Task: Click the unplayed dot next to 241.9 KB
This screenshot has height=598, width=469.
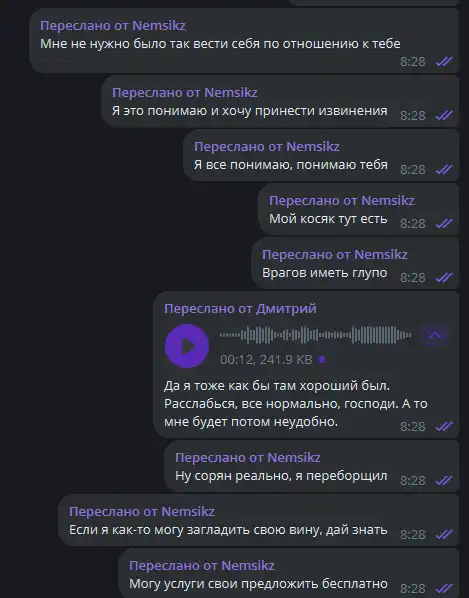Action: (322, 359)
